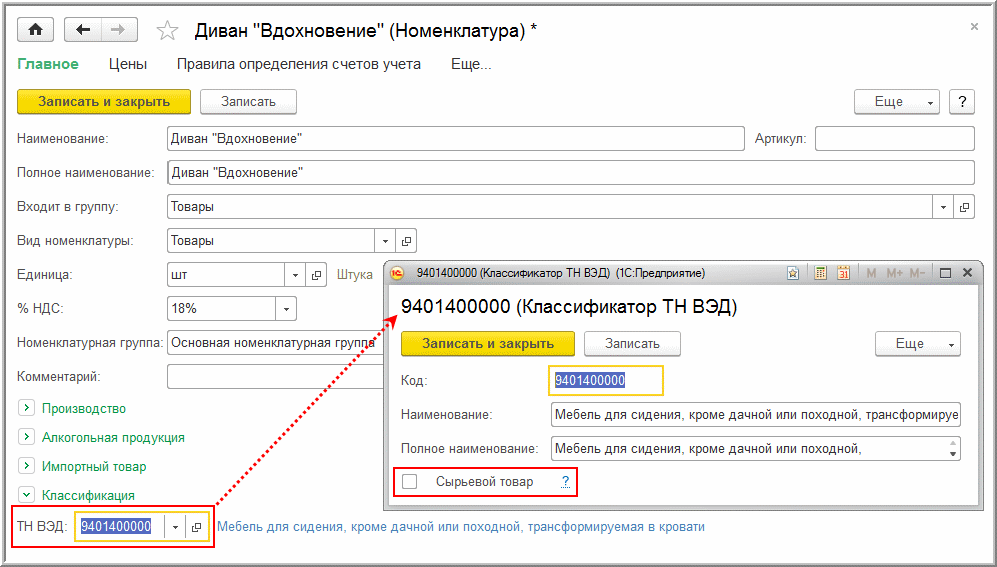Open the Единица dropdown list
The height and width of the screenshot is (567, 997).
point(295,275)
